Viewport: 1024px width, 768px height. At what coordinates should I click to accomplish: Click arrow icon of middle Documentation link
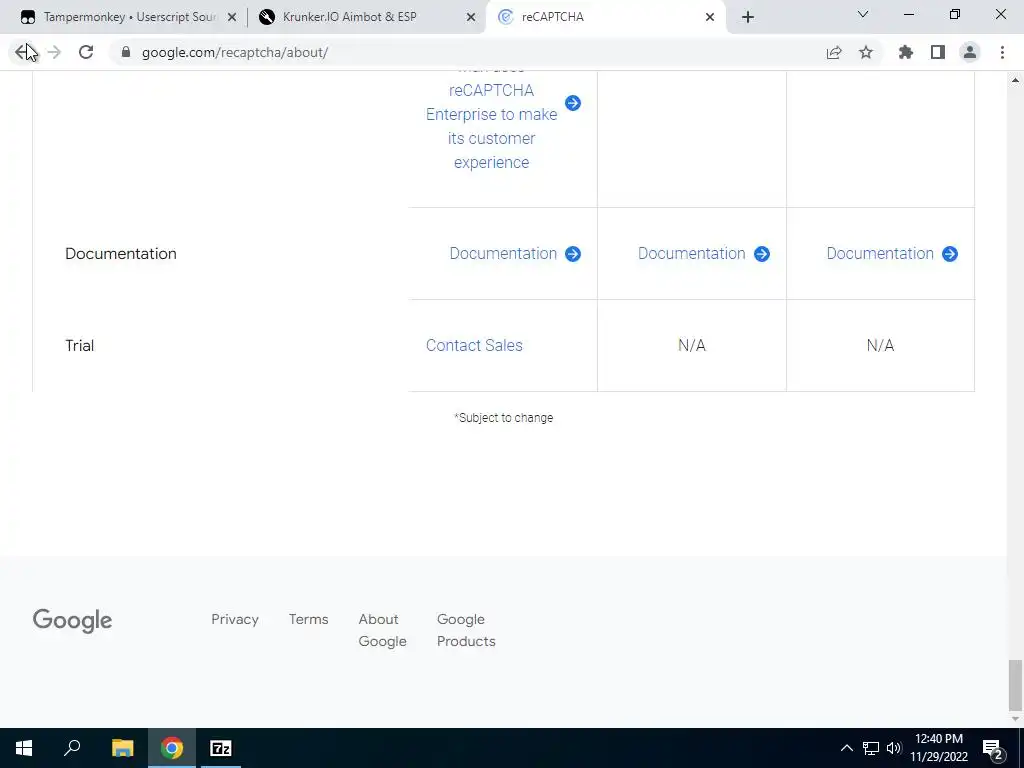pos(761,254)
